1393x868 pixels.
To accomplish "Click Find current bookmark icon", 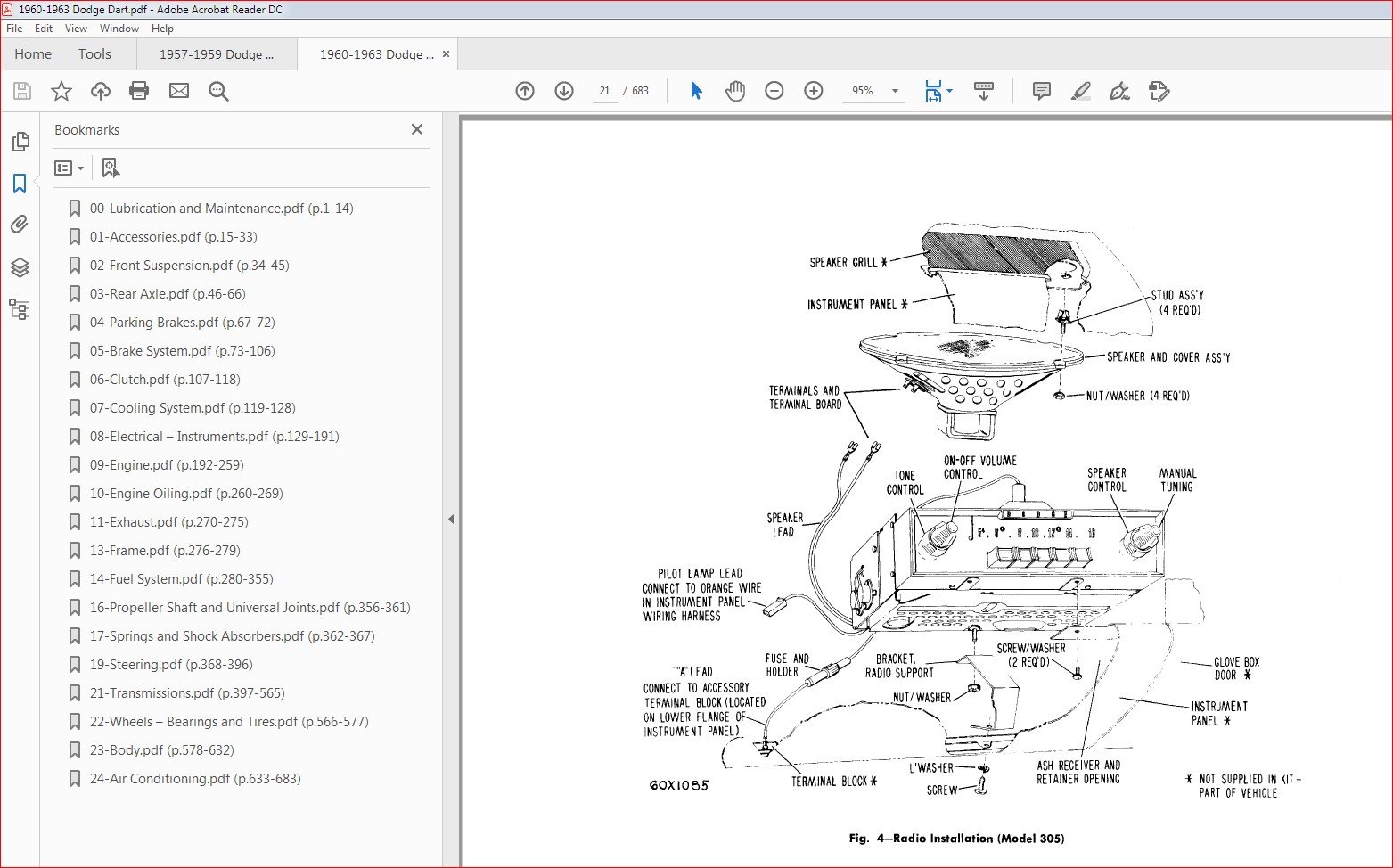I will click(x=111, y=168).
